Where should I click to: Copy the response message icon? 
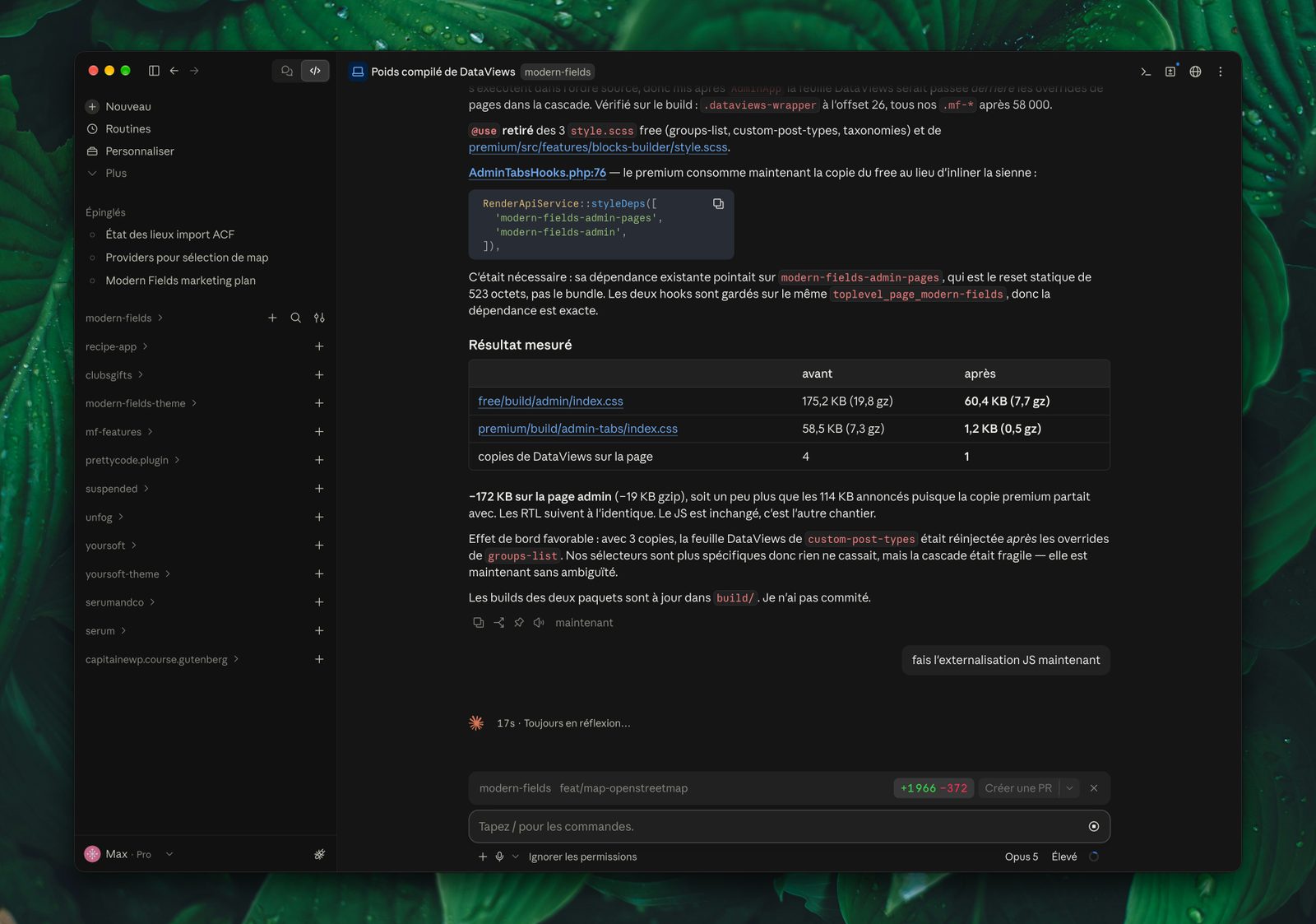pos(478,623)
